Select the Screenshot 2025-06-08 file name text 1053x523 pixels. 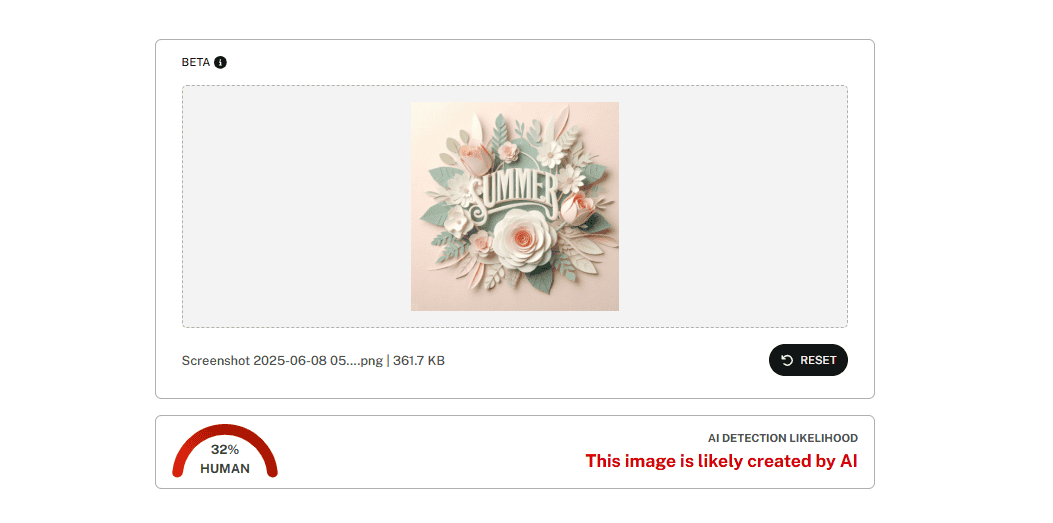[281, 361]
